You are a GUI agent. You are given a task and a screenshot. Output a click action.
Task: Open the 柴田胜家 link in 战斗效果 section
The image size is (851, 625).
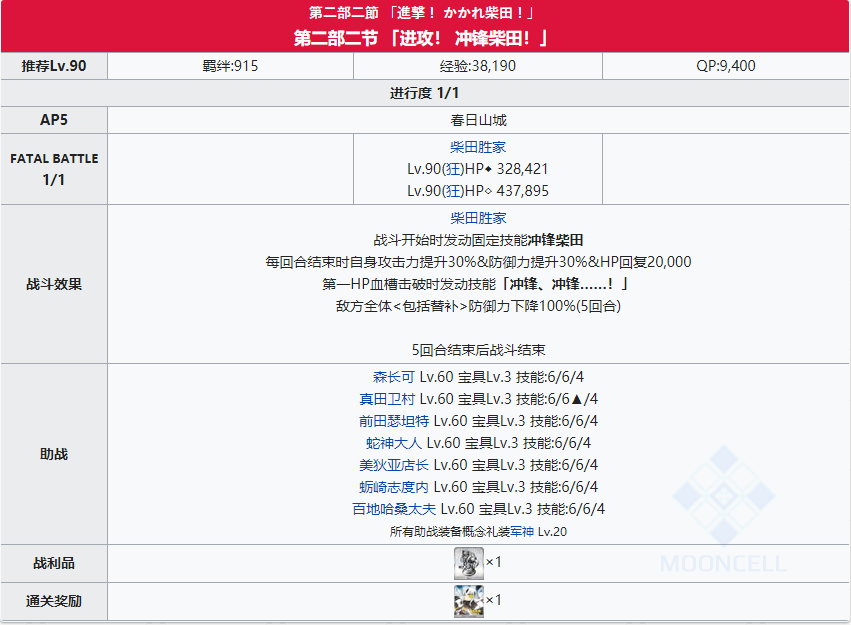pos(478,218)
